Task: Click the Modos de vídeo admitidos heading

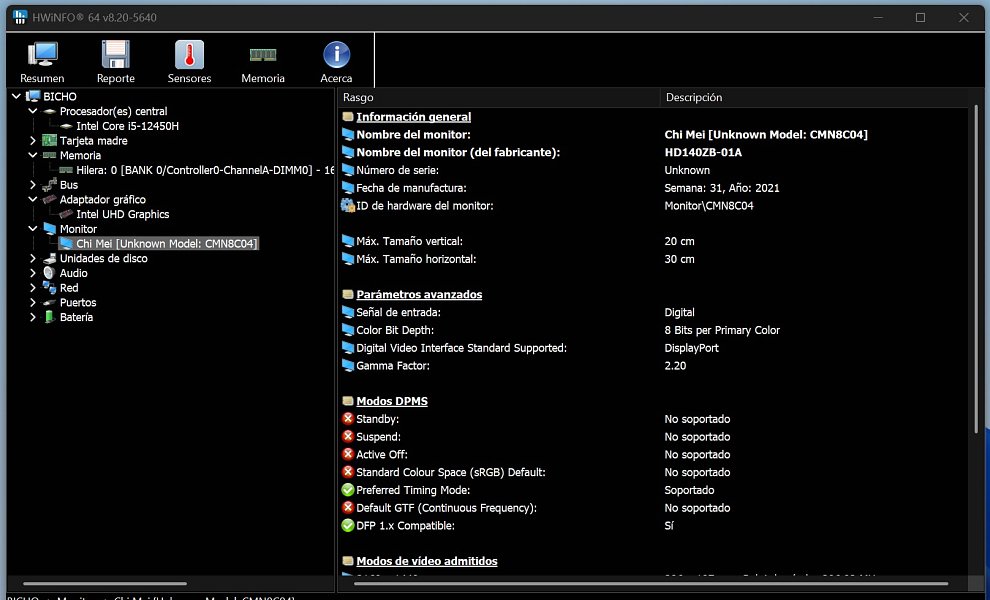Action: pos(427,561)
